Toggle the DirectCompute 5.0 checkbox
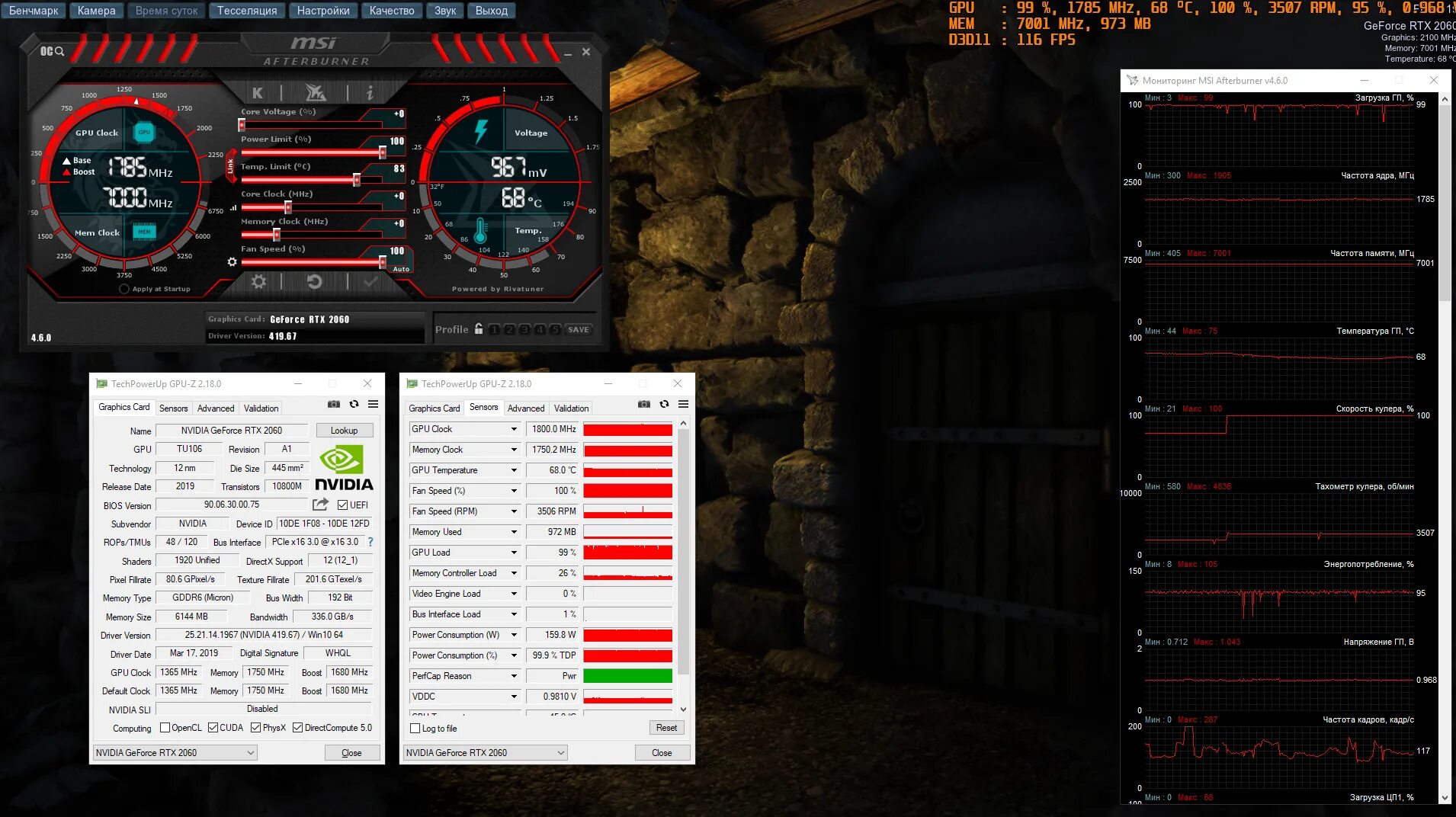 coord(298,728)
